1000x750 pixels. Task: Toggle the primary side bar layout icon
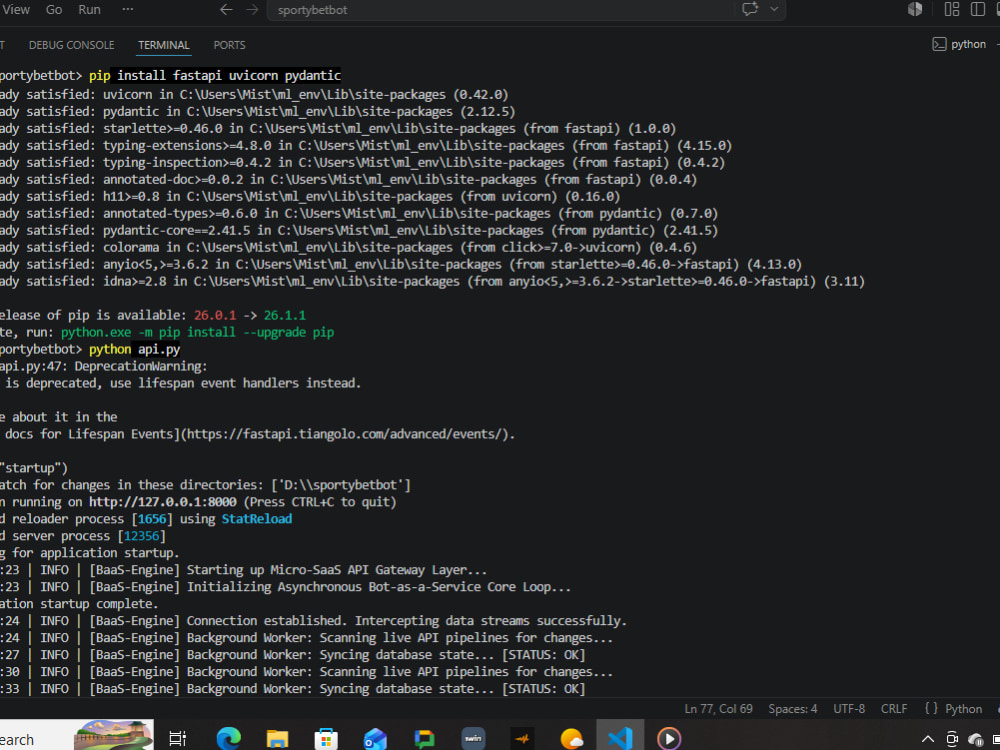[x=977, y=9]
